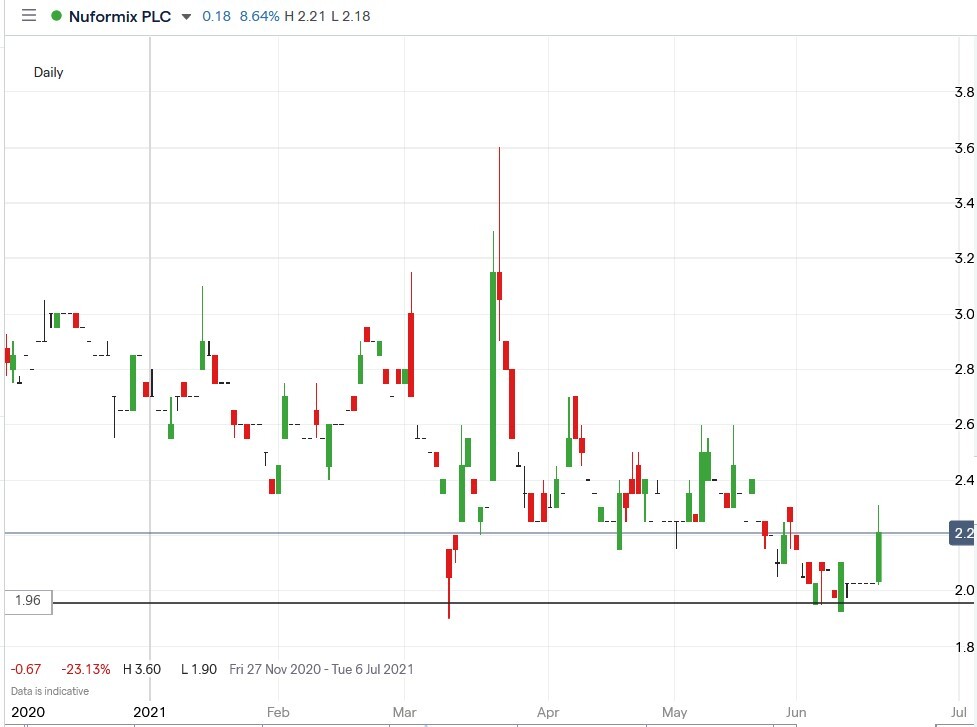
Task: Click the 1.96 support level price label
Action: click(27, 601)
